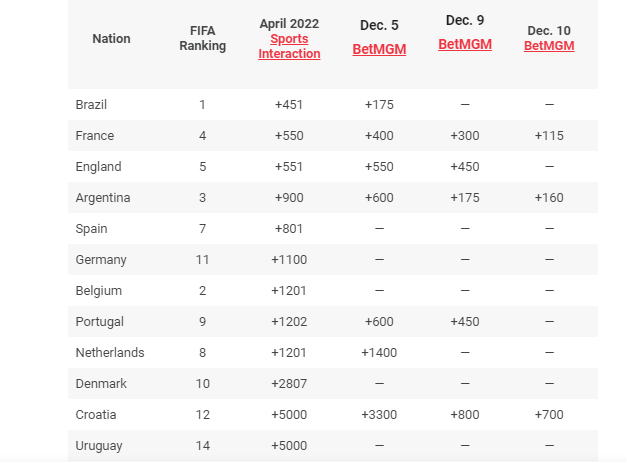This screenshot has height=463, width=627.
Task: Select the Brazil row name
Action: (91, 105)
